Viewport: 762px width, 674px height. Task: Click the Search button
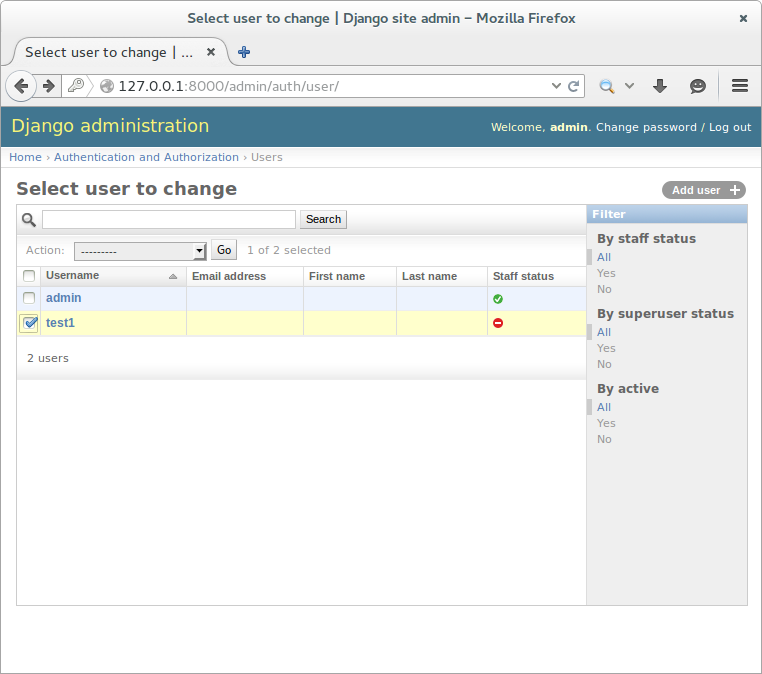tap(323, 219)
